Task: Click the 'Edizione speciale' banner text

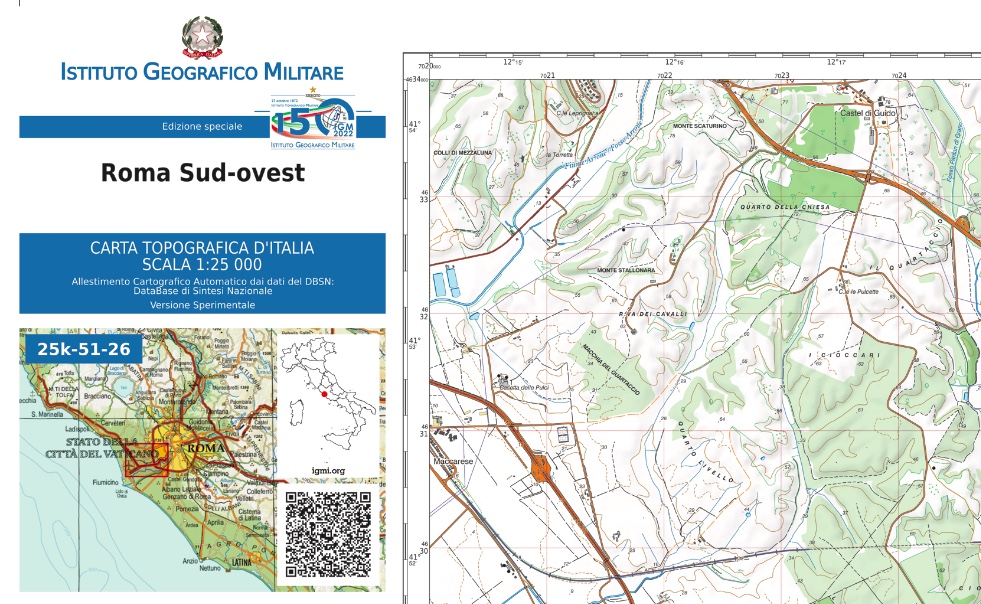Action: click(202, 126)
